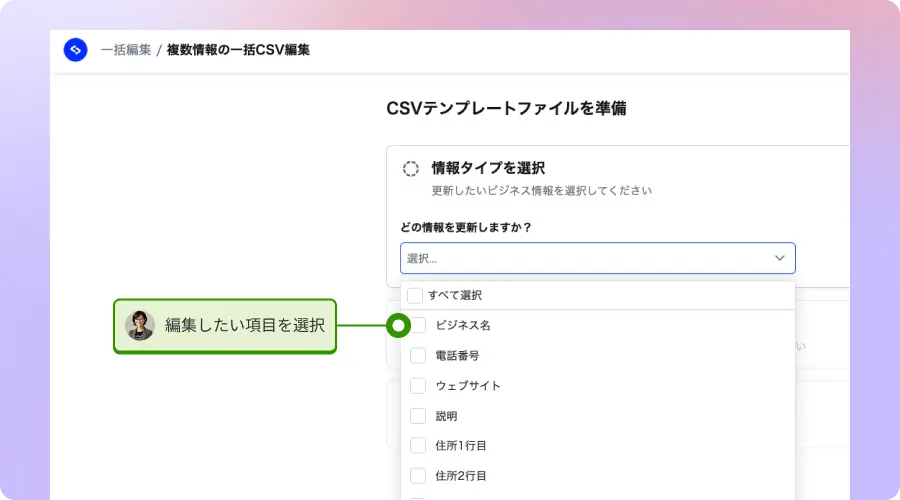Select the 説明 option label

446,416
